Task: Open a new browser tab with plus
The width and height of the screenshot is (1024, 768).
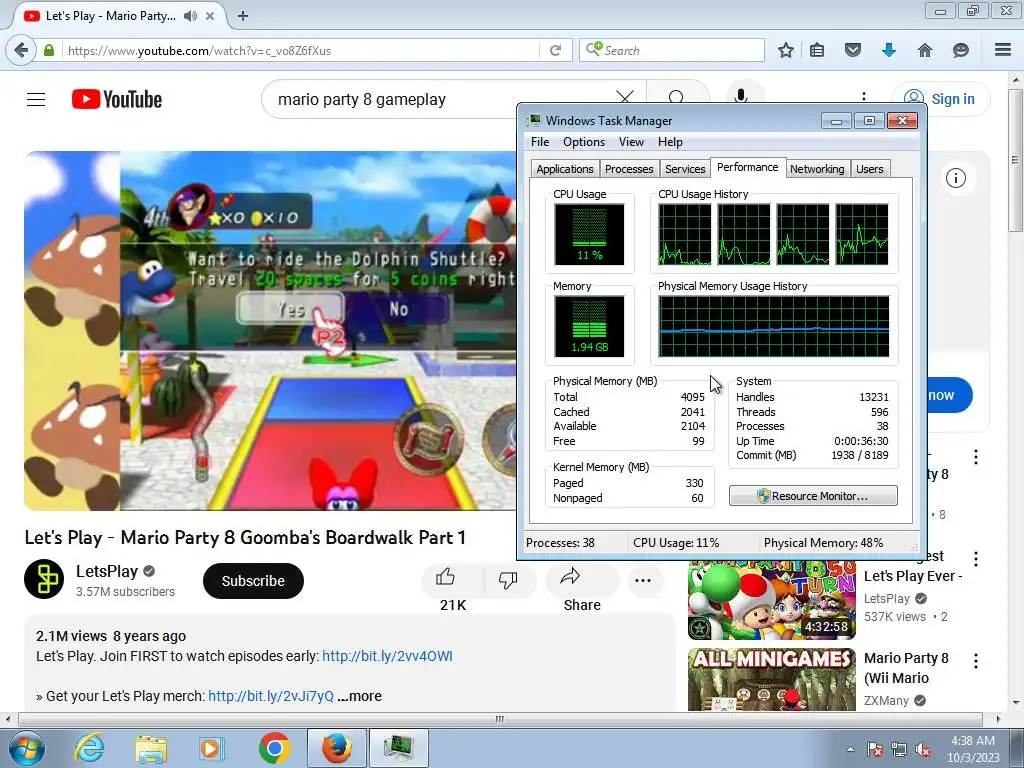Action: [243, 16]
